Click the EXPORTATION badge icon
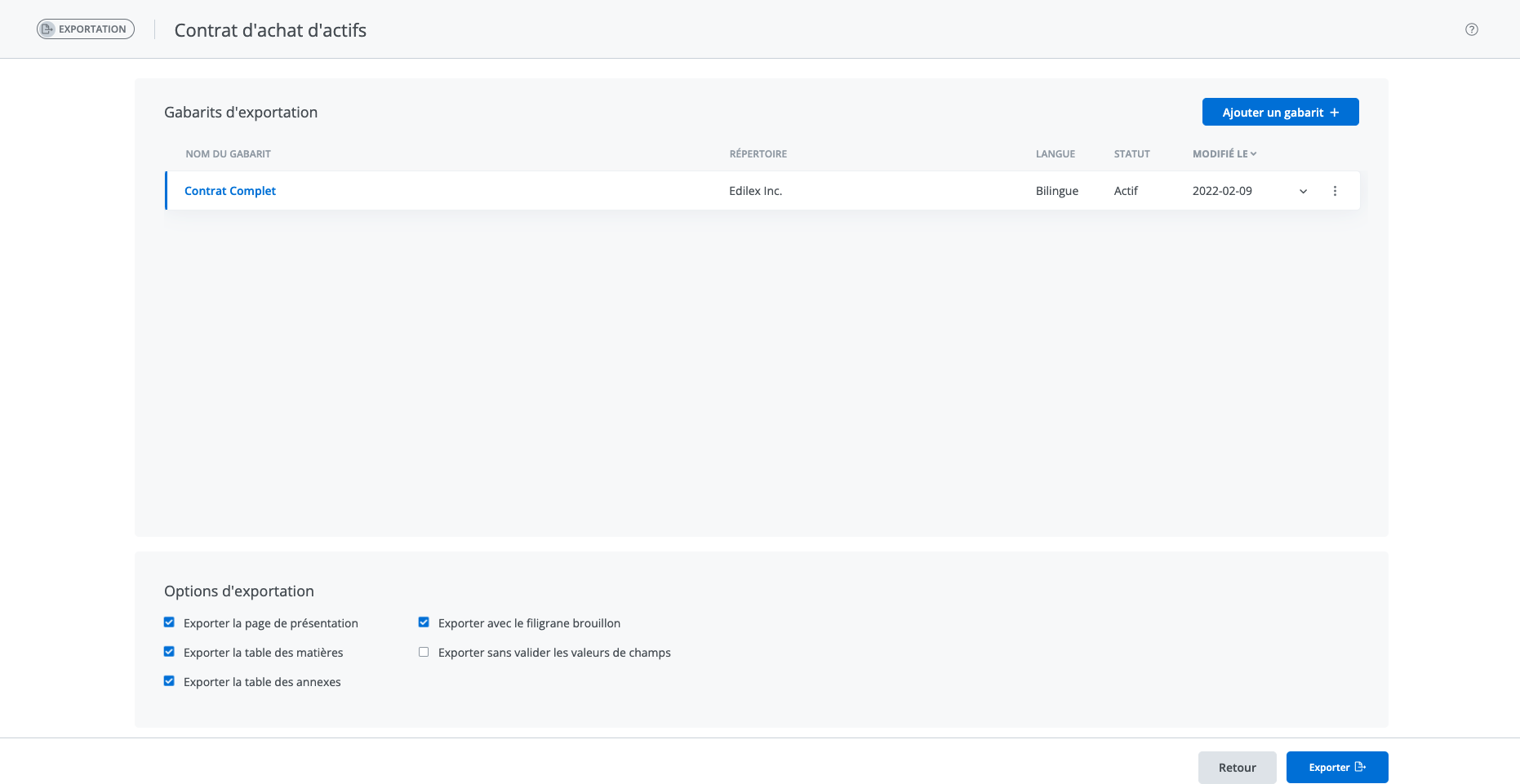The width and height of the screenshot is (1520, 784). click(48, 29)
